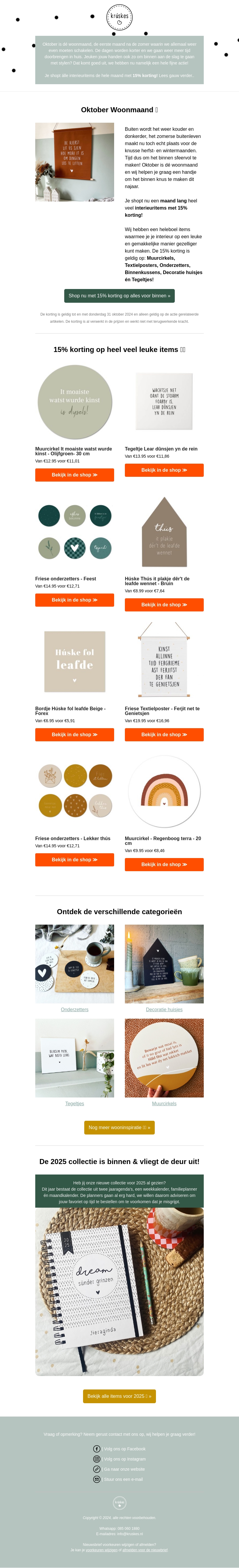Image resolution: width=239 pixels, height=1568 pixels.
Task: Open shop for Muurcirkel Olijfgroen product
Action: (x=74, y=475)
